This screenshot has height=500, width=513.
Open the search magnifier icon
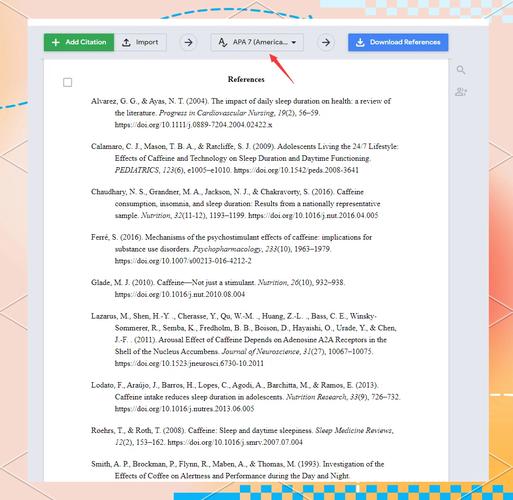pyautogui.click(x=461, y=70)
